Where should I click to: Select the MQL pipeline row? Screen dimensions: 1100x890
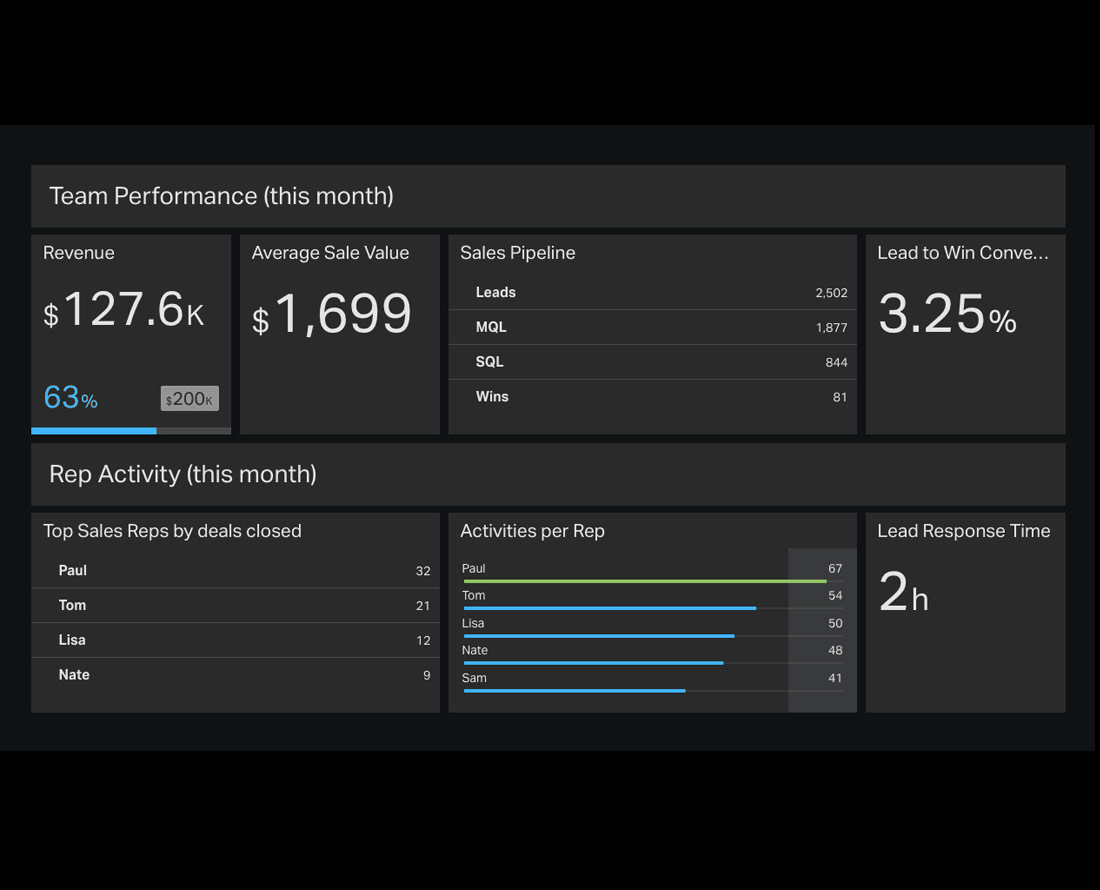652,328
